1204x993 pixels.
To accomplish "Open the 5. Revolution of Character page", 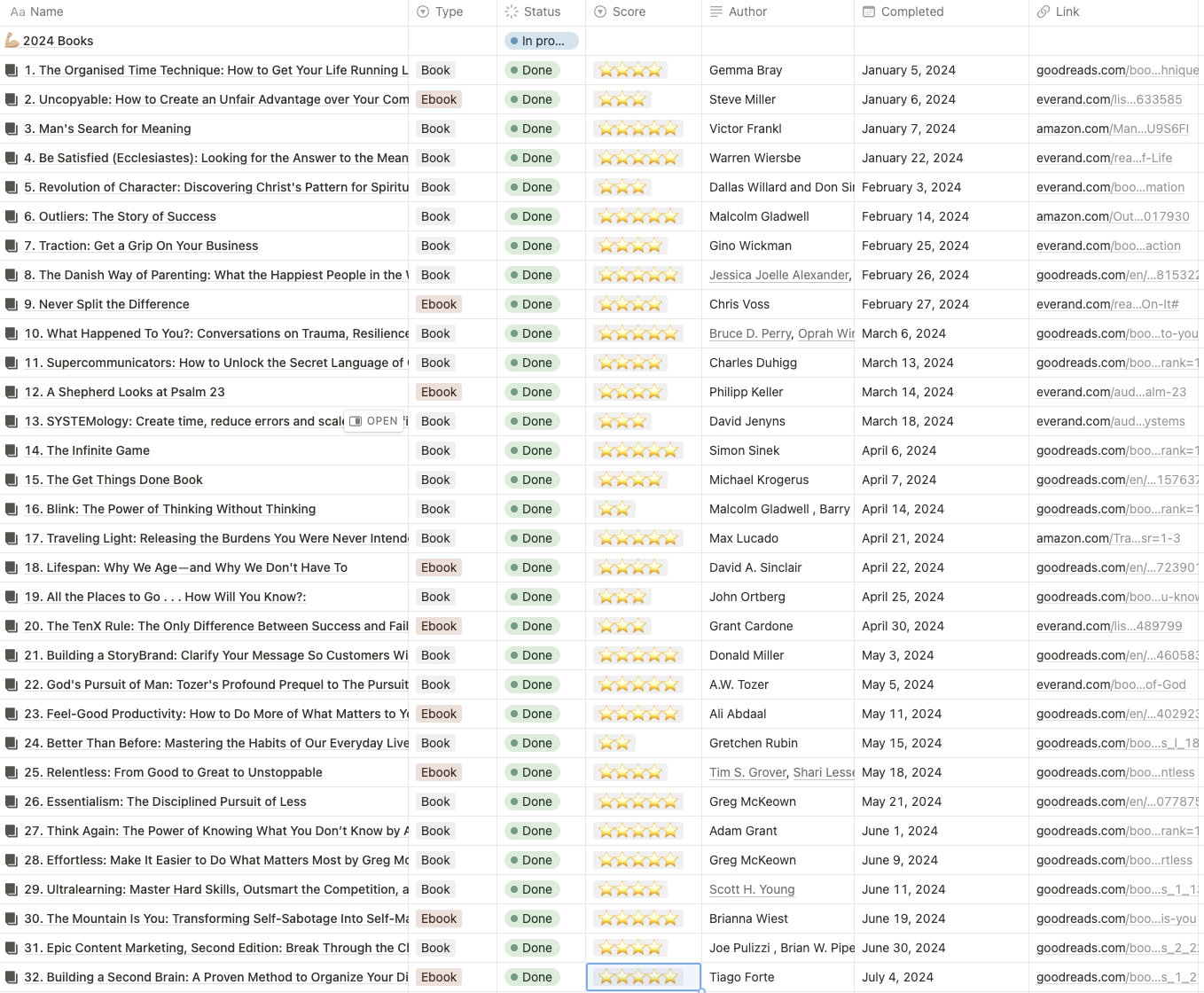I will (216, 187).
